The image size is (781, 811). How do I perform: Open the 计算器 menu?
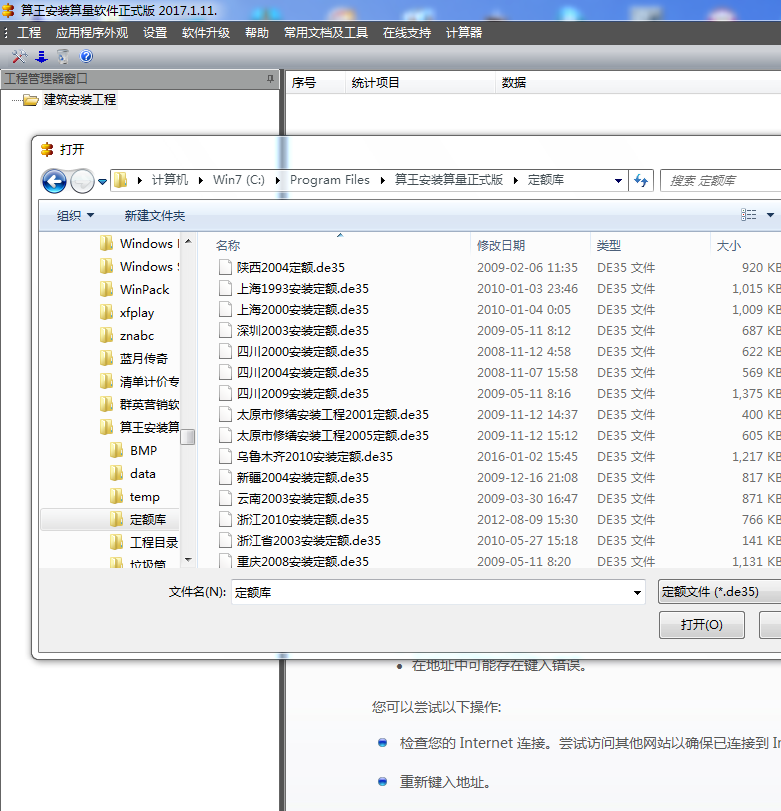pyautogui.click(x=464, y=33)
